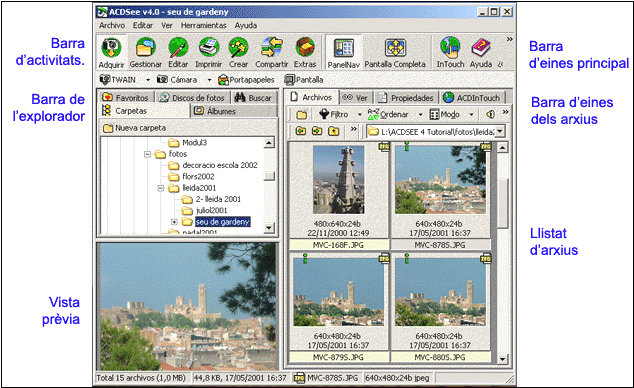Viewport: 634px width, 388px height.
Task: Switch to the Álbumes tab
Action: click(x=234, y=111)
